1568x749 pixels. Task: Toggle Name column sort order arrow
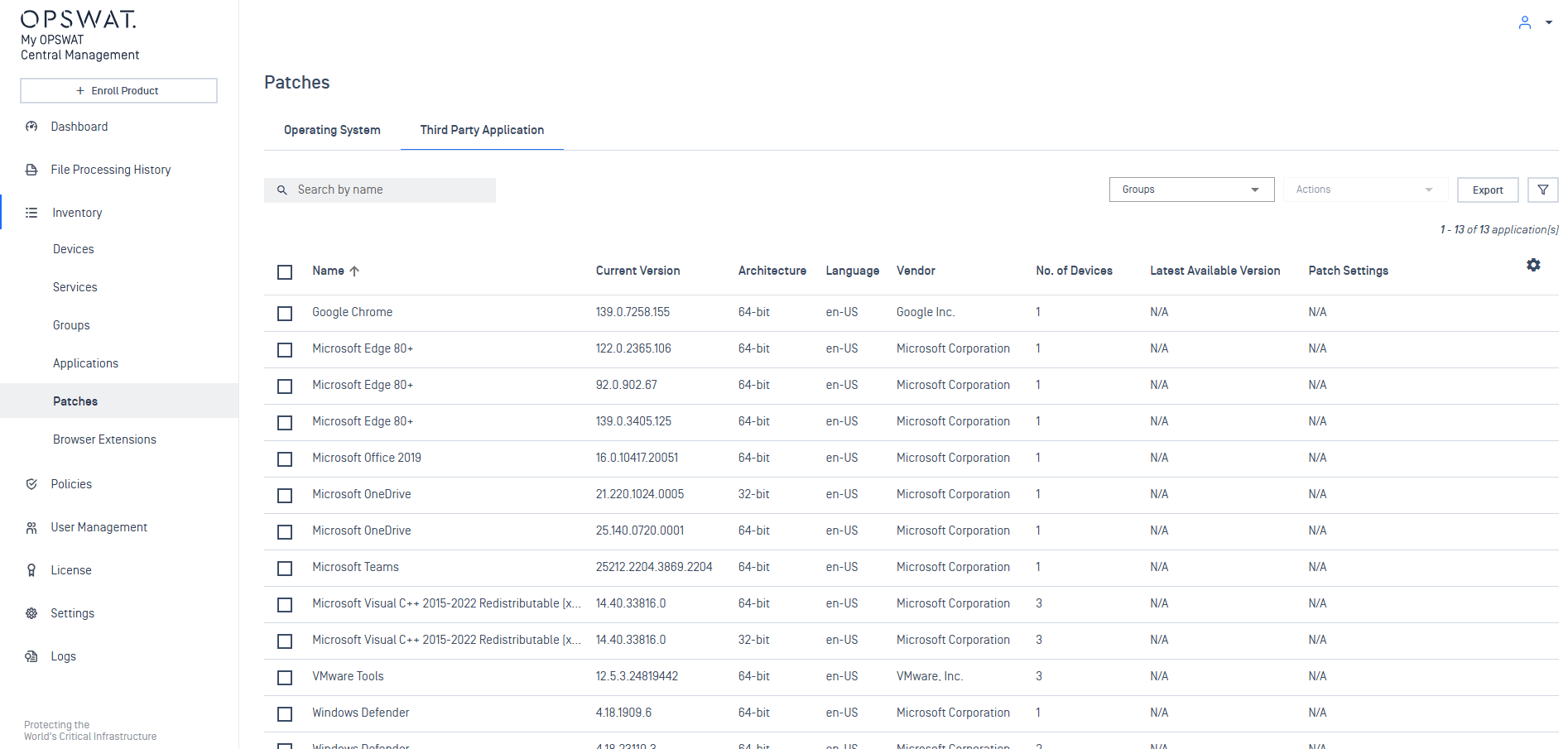tap(356, 271)
